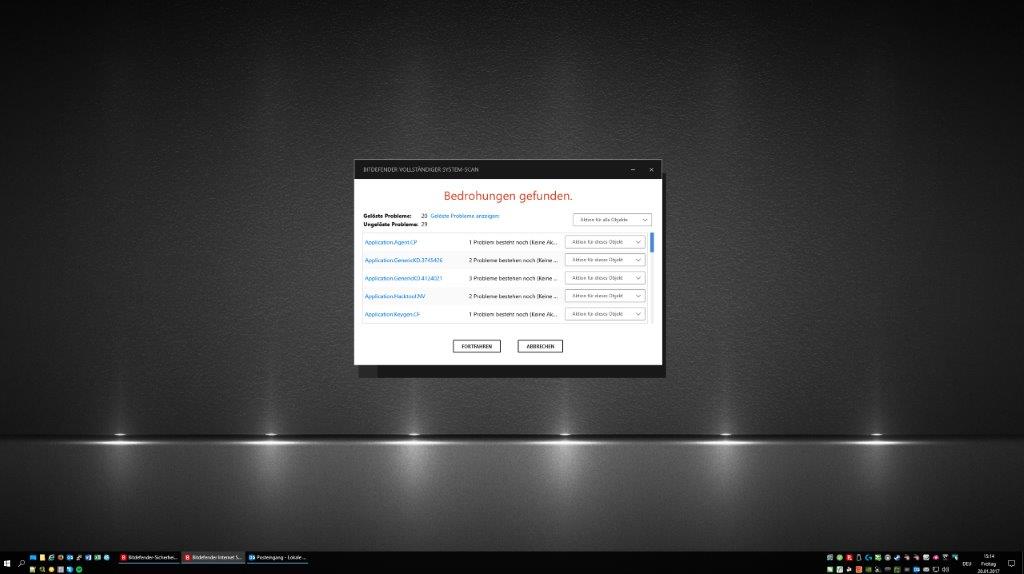Launch Word from the taskbar

88,558
